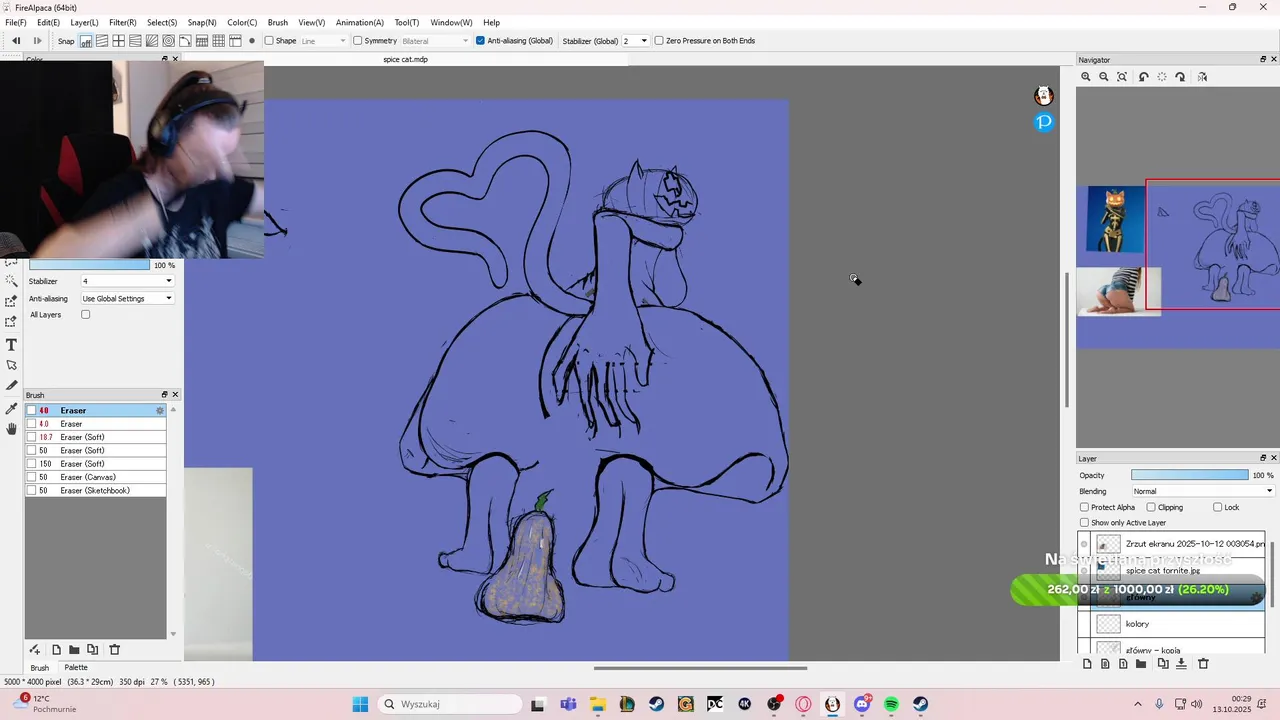Switch to the Palette tab
Viewport: 1280px width, 720px height.
coord(76,668)
